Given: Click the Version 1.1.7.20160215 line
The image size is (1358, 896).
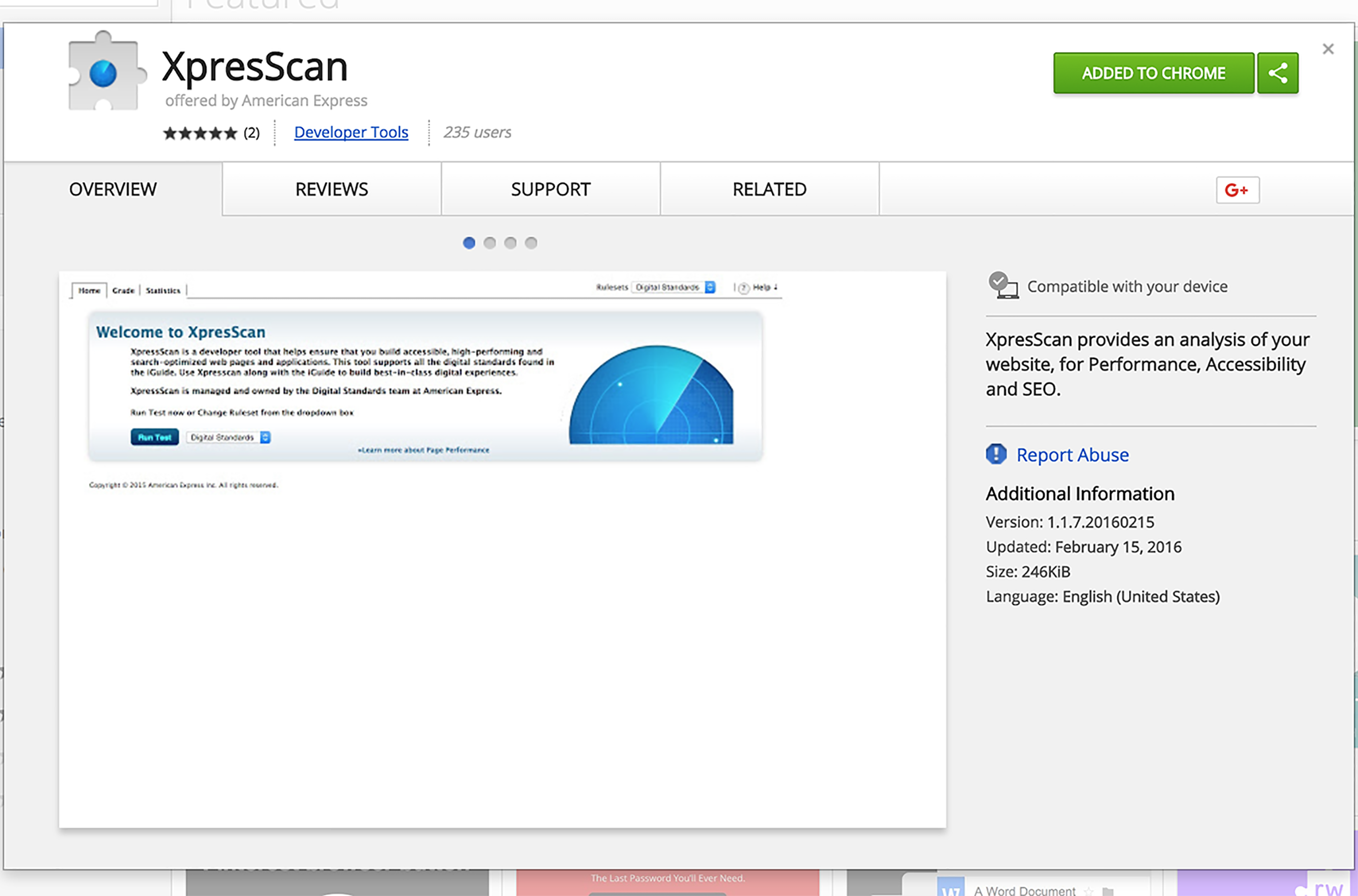Looking at the screenshot, I should click(1070, 522).
